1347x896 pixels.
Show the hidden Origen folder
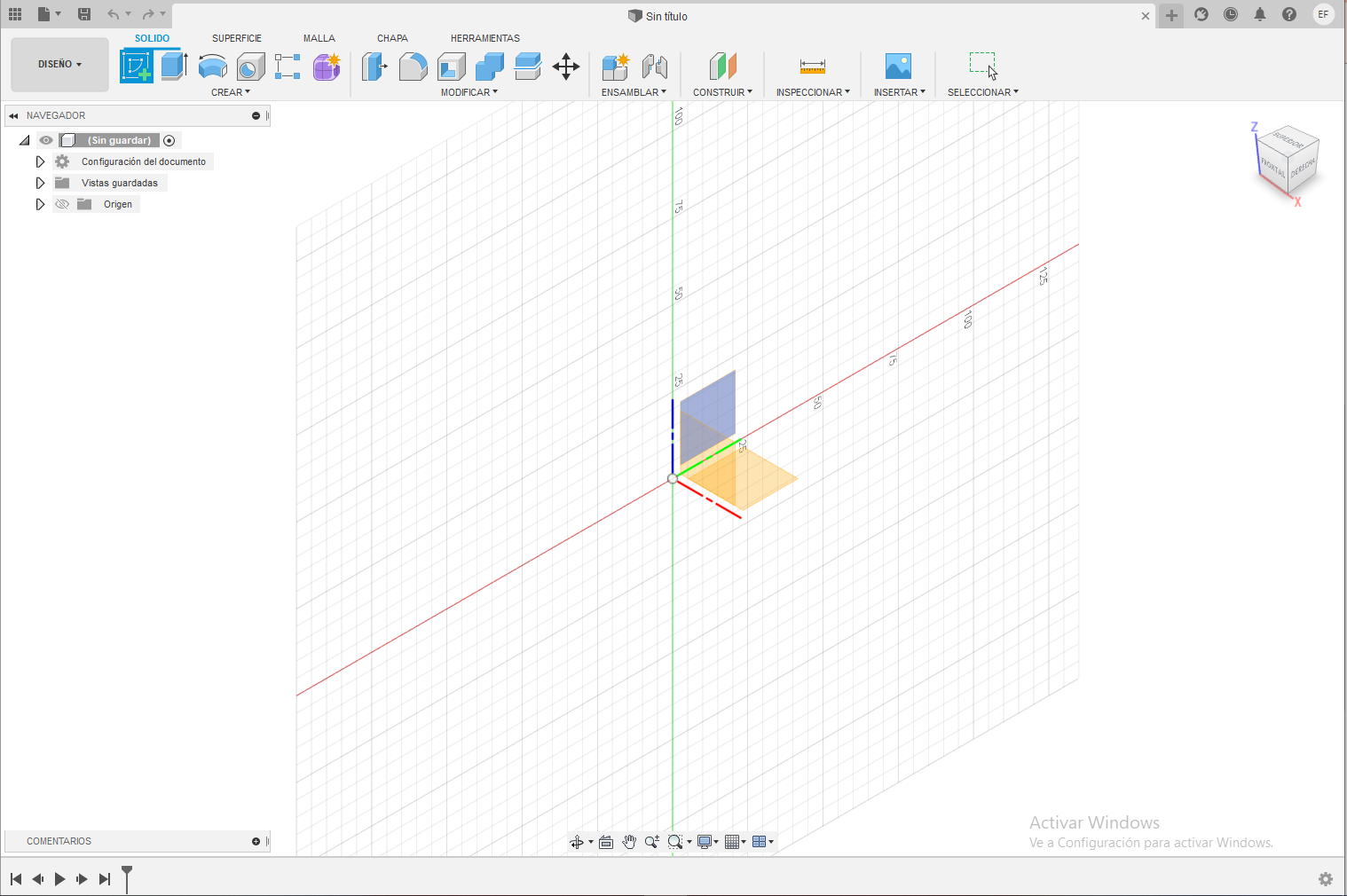click(x=62, y=204)
